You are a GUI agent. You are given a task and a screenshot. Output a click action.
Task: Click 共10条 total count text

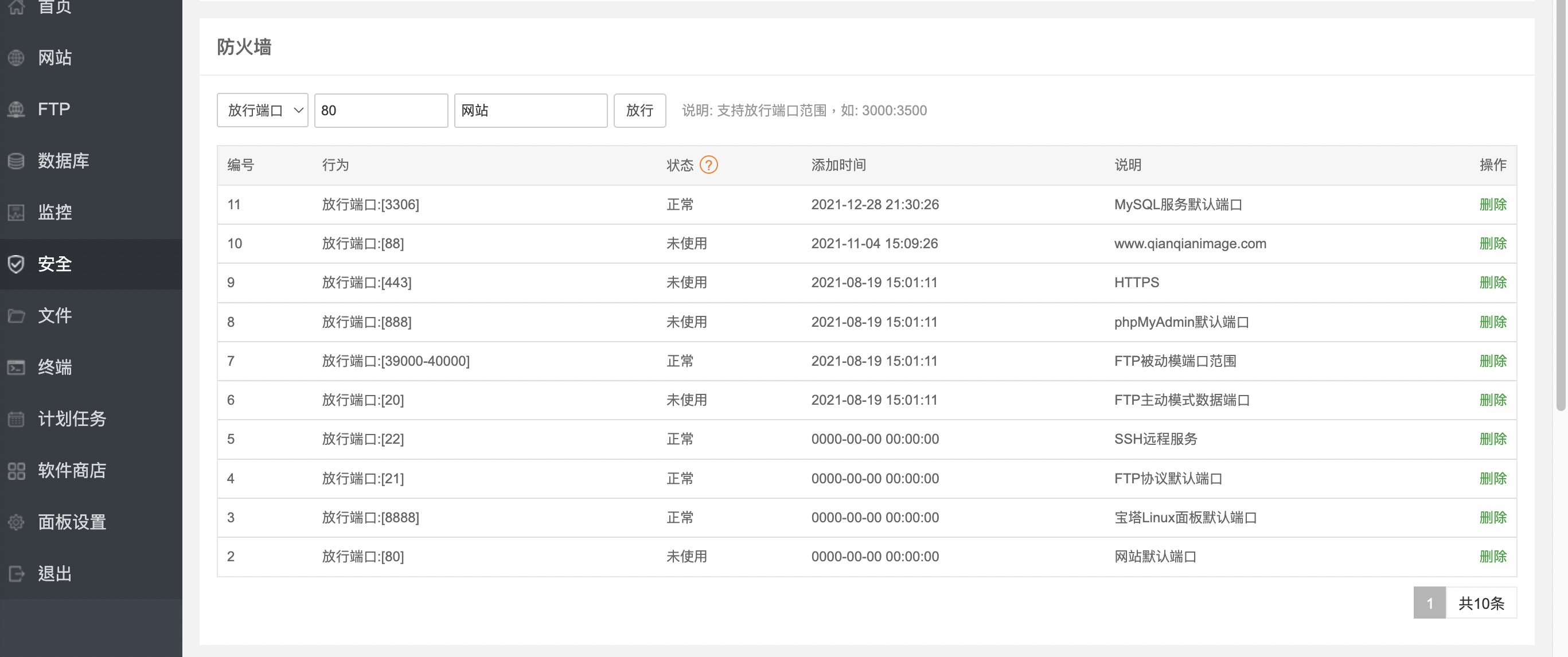point(1481,603)
